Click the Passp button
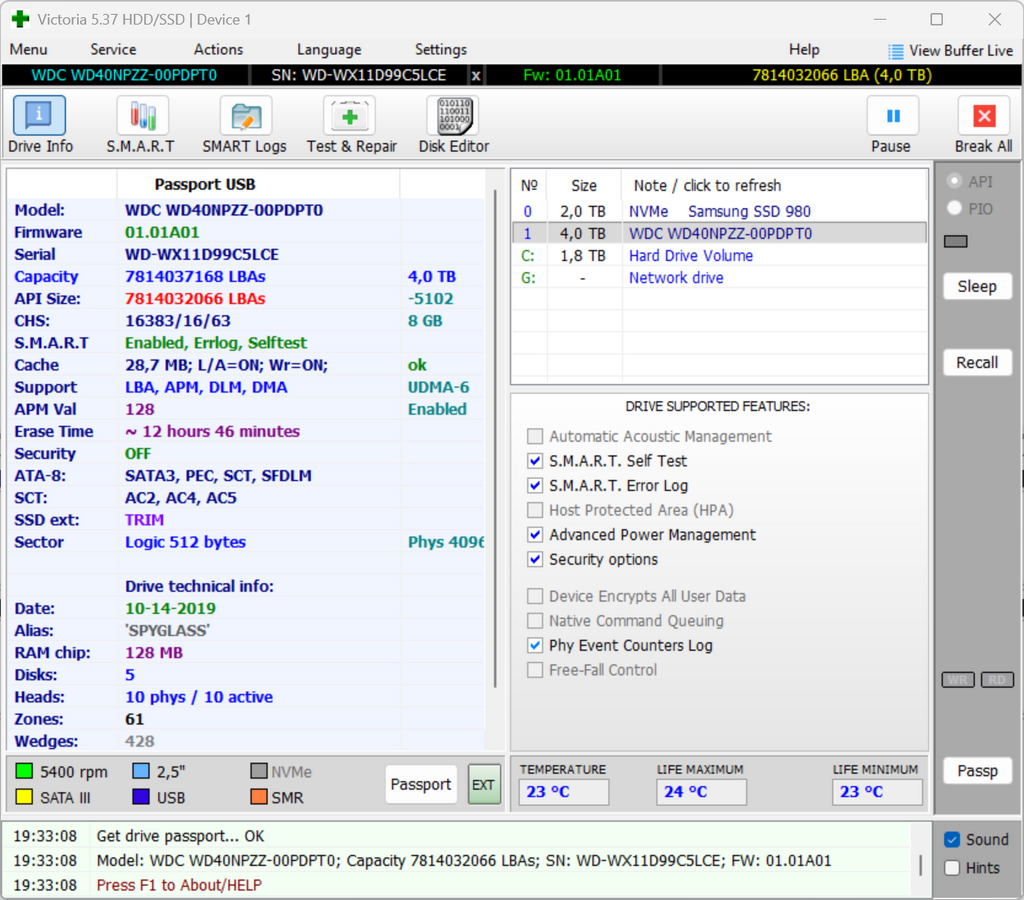 pyautogui.click(x=977, y=771)
